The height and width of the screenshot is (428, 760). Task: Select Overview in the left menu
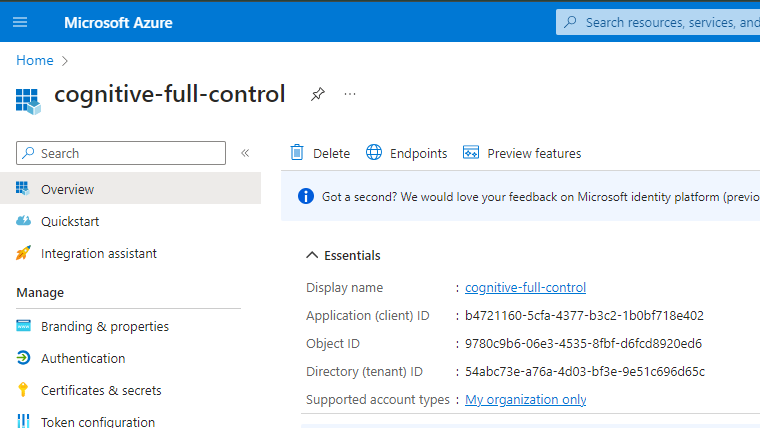67,189
